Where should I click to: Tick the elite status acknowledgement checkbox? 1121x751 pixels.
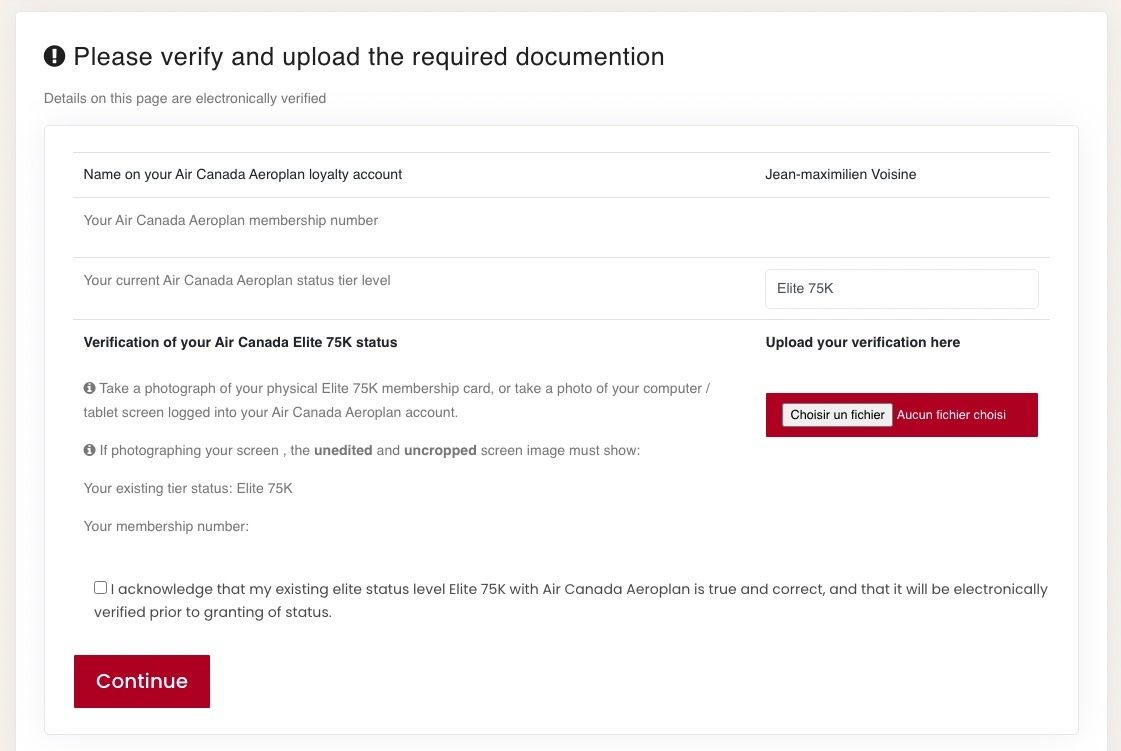coord(100,588)
